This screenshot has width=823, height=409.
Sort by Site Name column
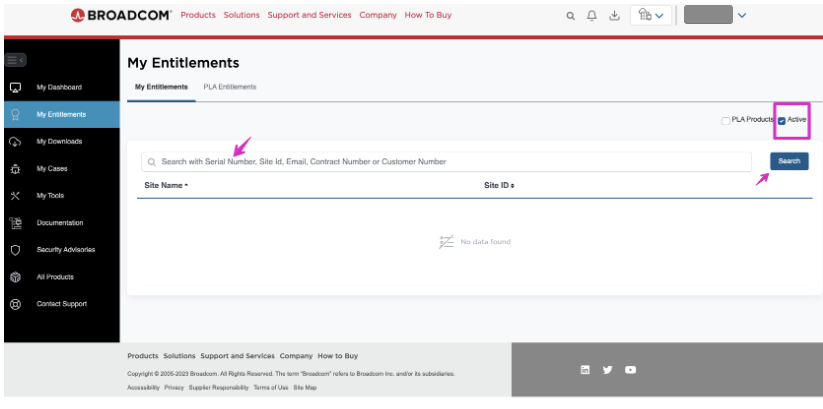(166, 185)
